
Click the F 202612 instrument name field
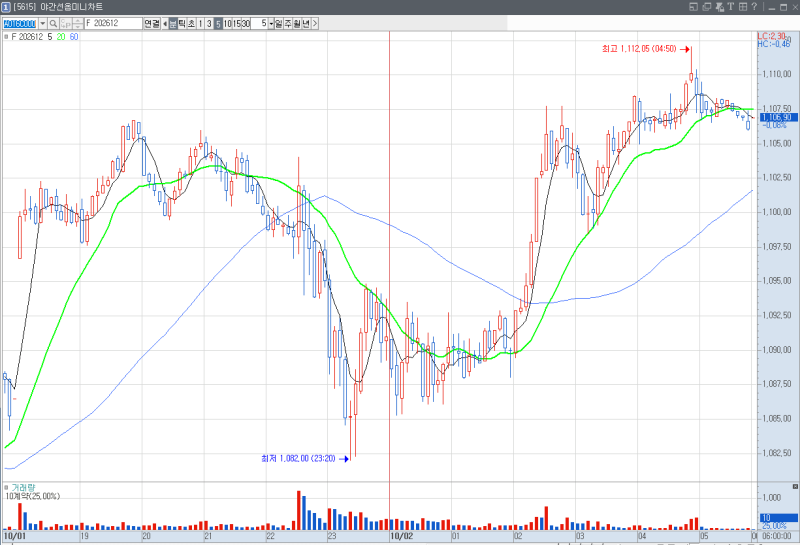pyautogui.click(x=113, y=23)
